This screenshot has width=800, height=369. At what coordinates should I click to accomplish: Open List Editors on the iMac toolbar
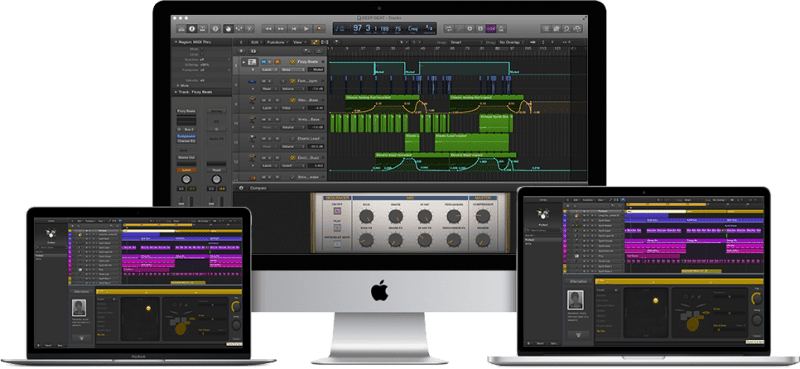(x=546, y=29)
